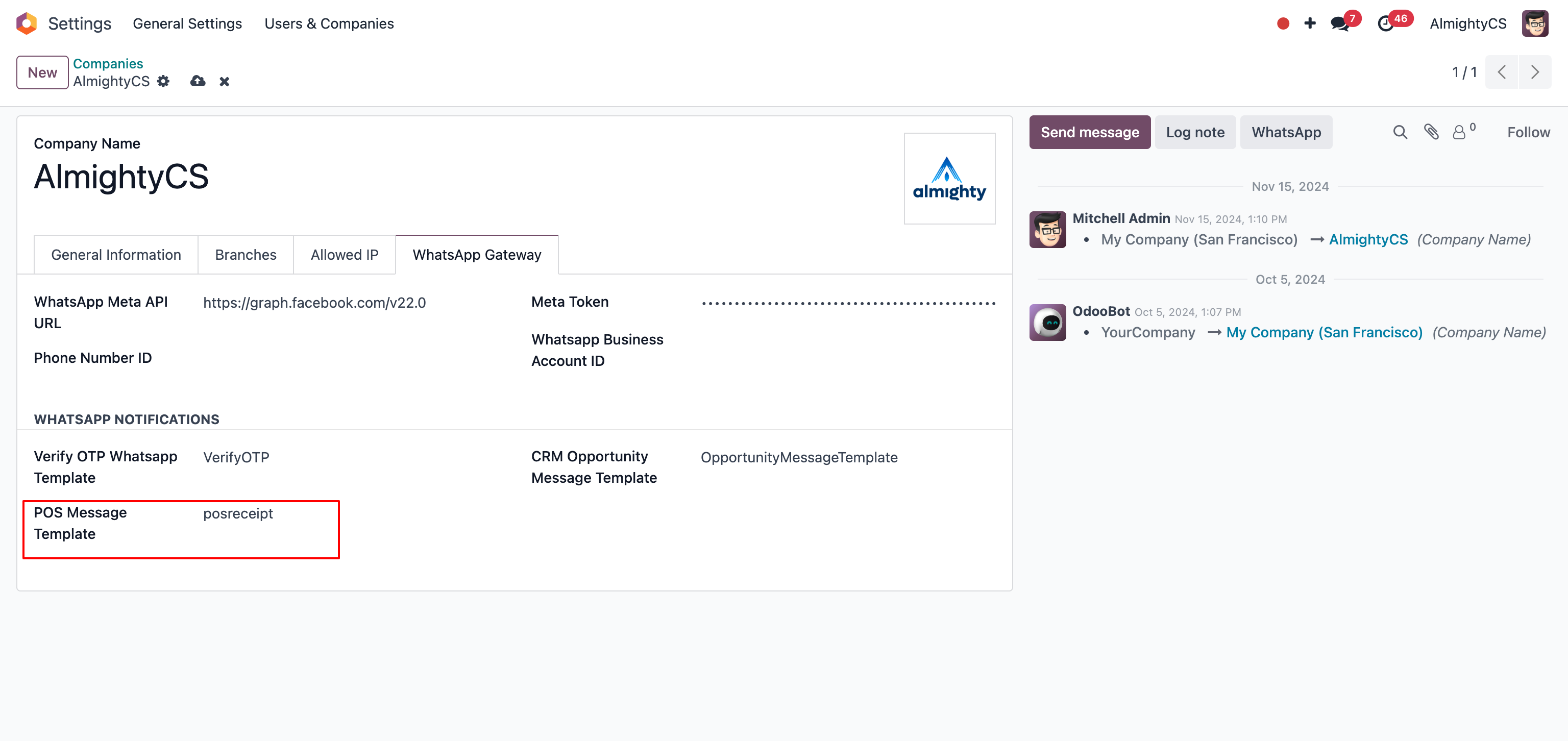This screenshot has width=1568, height=741.
Task: Open the activities clock icon with badge 46
Action: tap(1385, 23)
